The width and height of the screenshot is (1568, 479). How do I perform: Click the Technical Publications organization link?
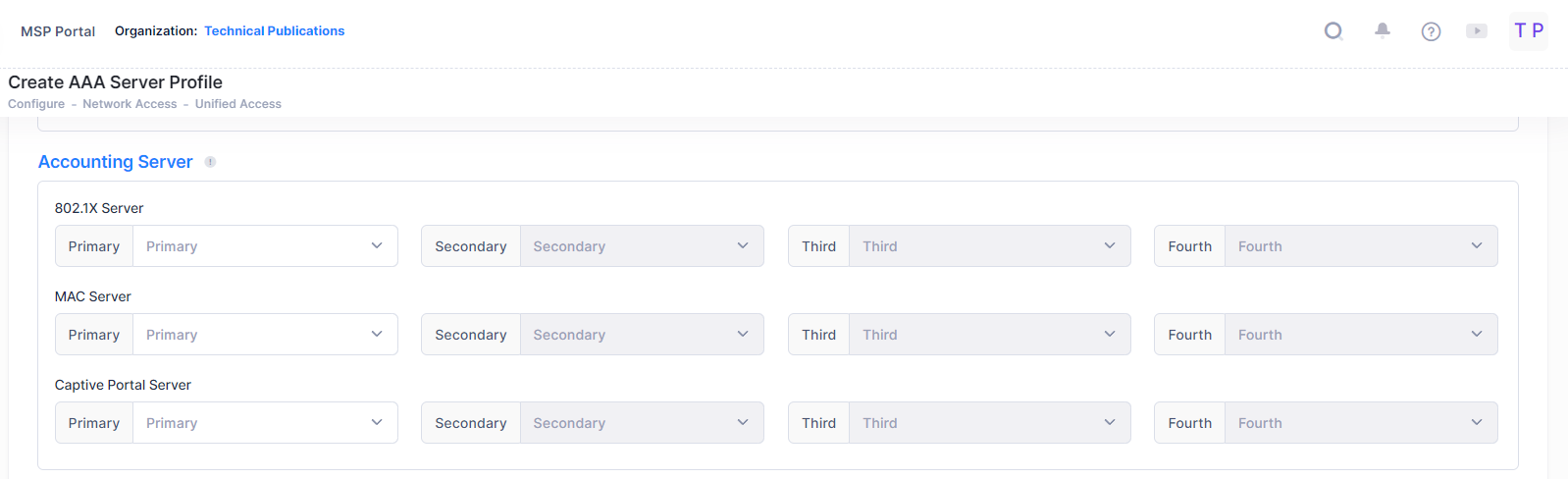coord(275,31)
